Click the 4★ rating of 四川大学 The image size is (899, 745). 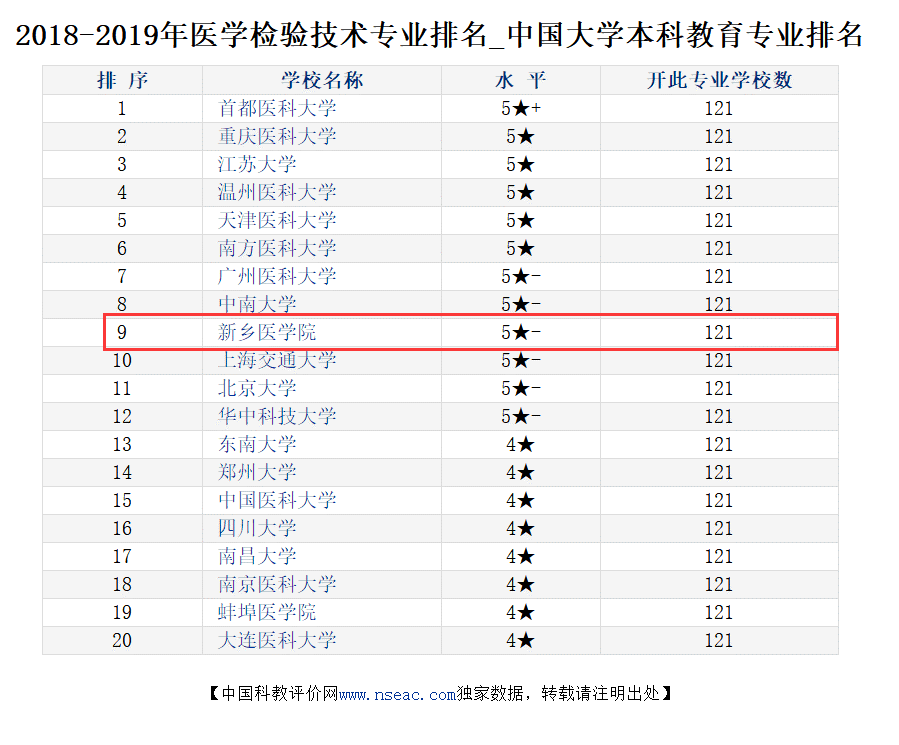521,528
